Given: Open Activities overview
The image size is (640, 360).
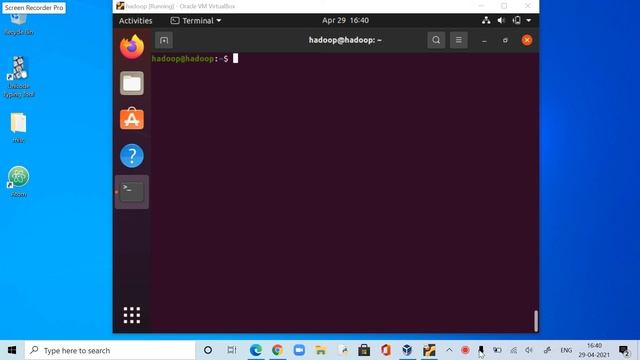Looking at the screenshot, I should point(136,20).
